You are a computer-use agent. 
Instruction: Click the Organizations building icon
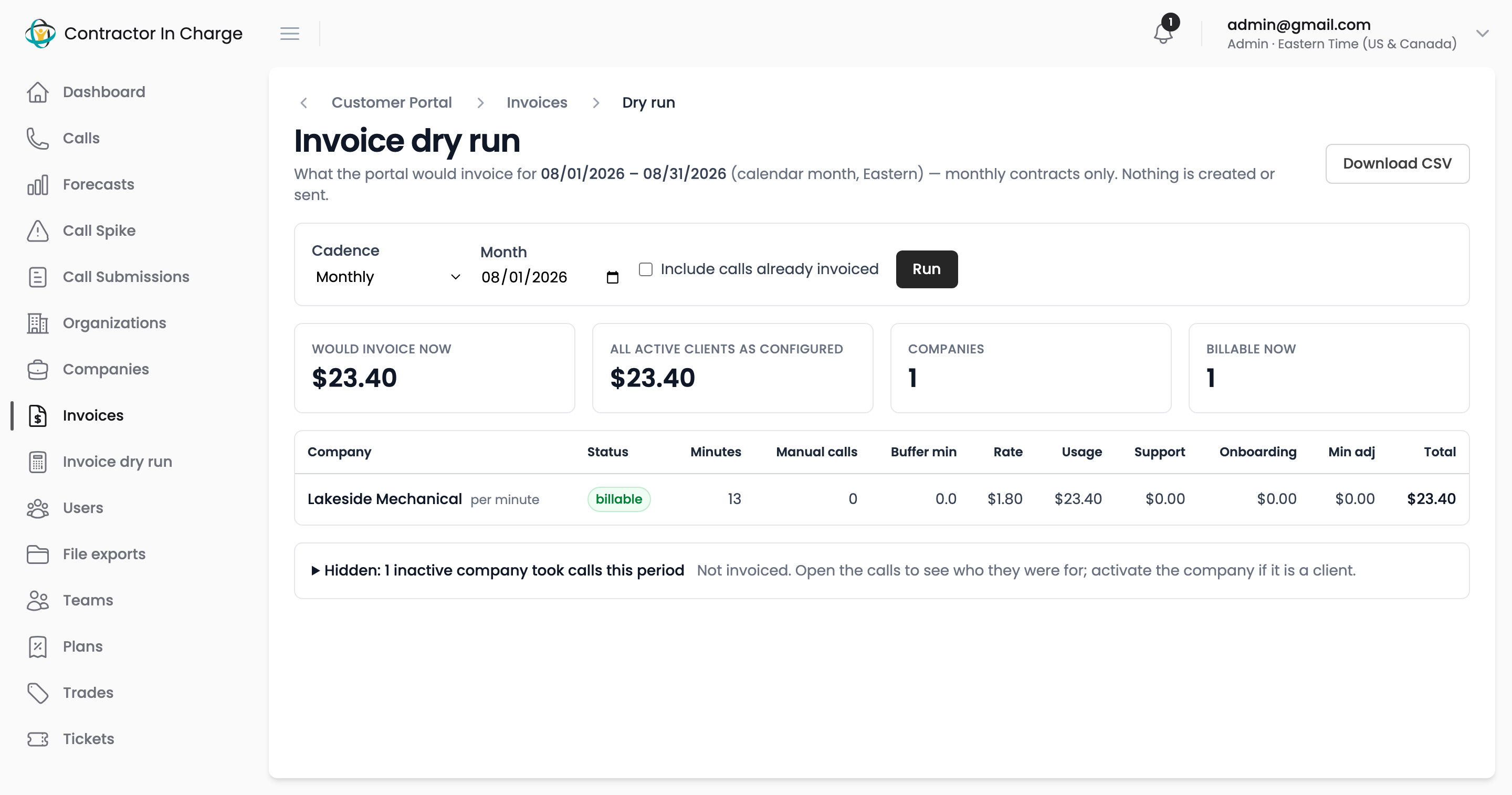[x=38, y=323]
